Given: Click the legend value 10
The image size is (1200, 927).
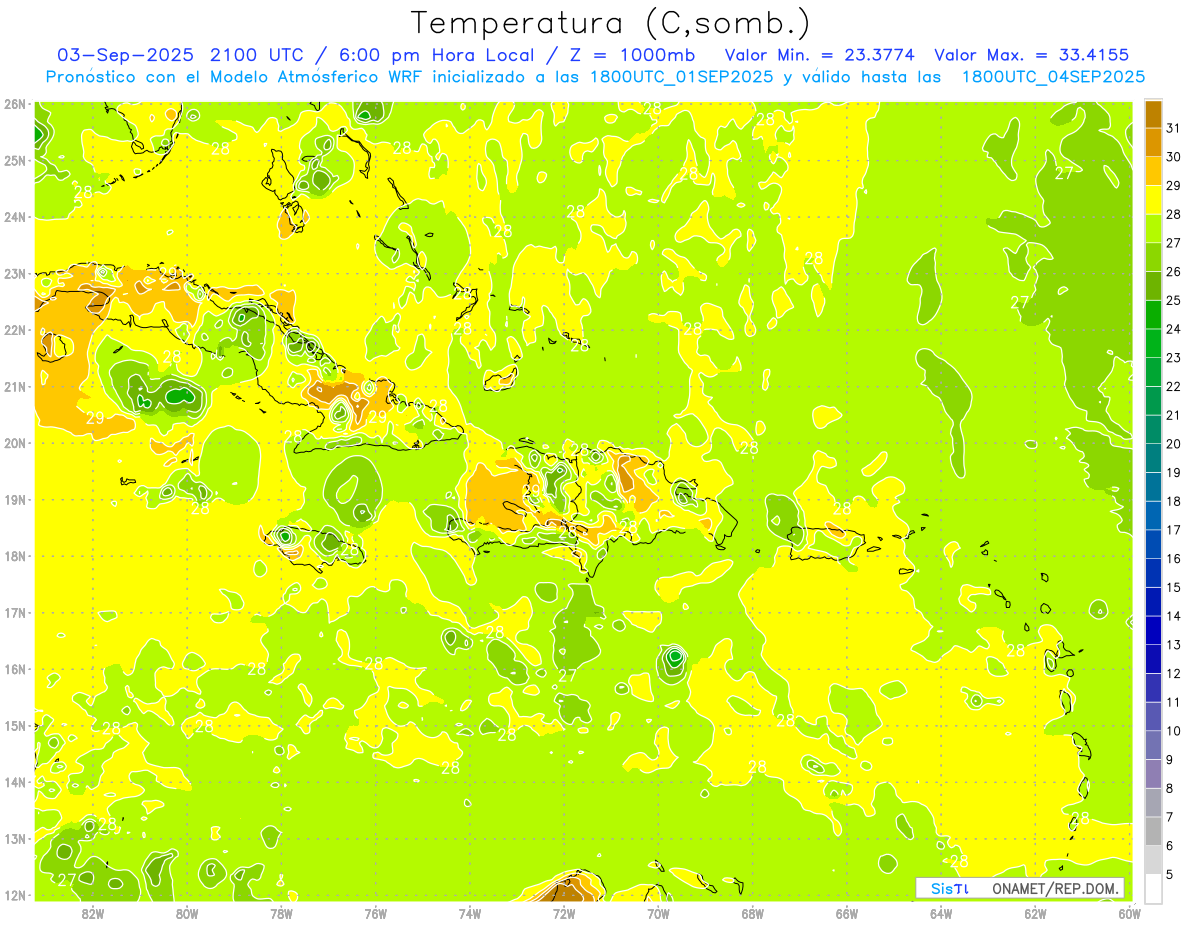Looking at the screenshot, I should pos(1174,731).
